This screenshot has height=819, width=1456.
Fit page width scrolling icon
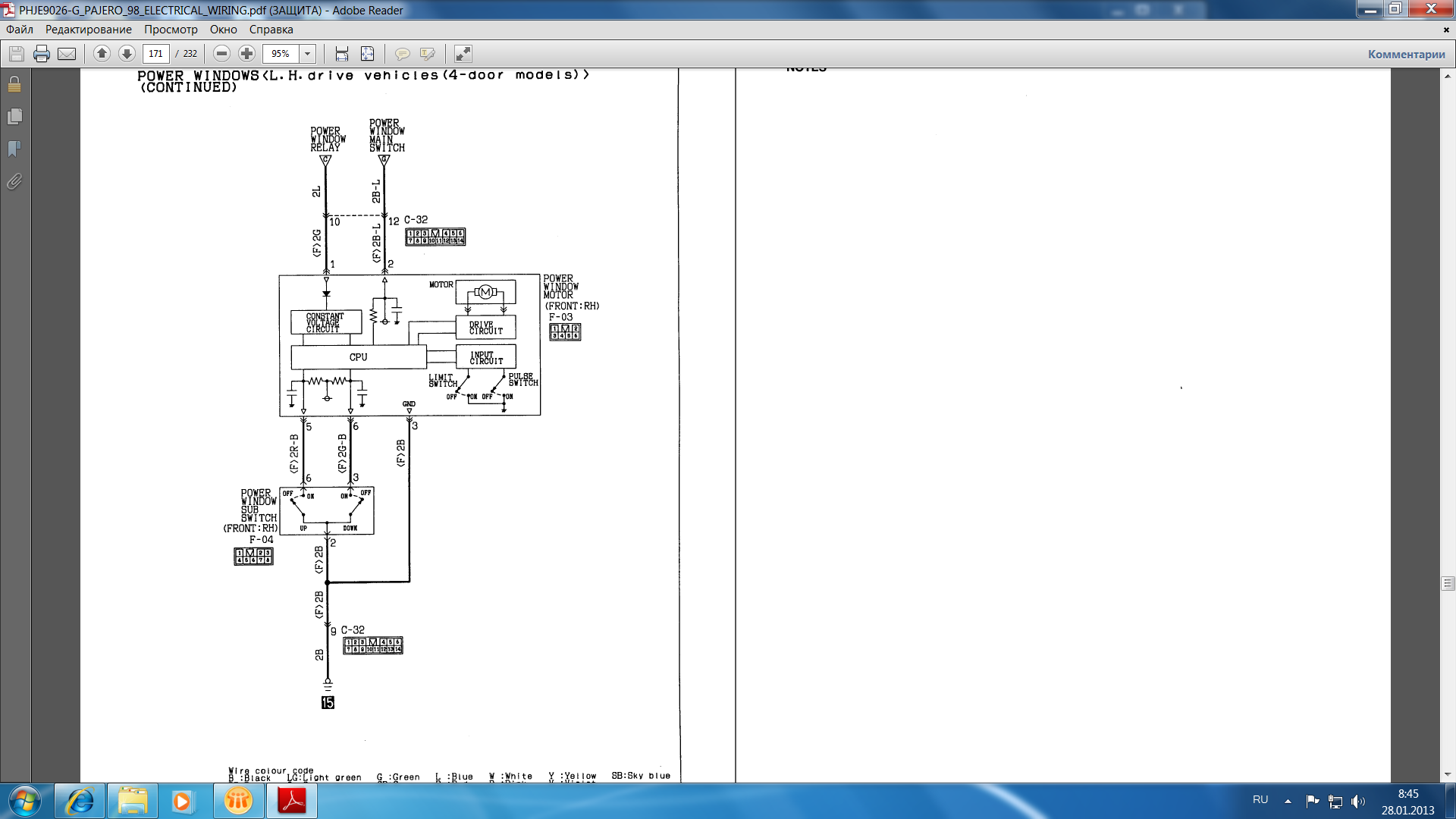click(342, 54)
